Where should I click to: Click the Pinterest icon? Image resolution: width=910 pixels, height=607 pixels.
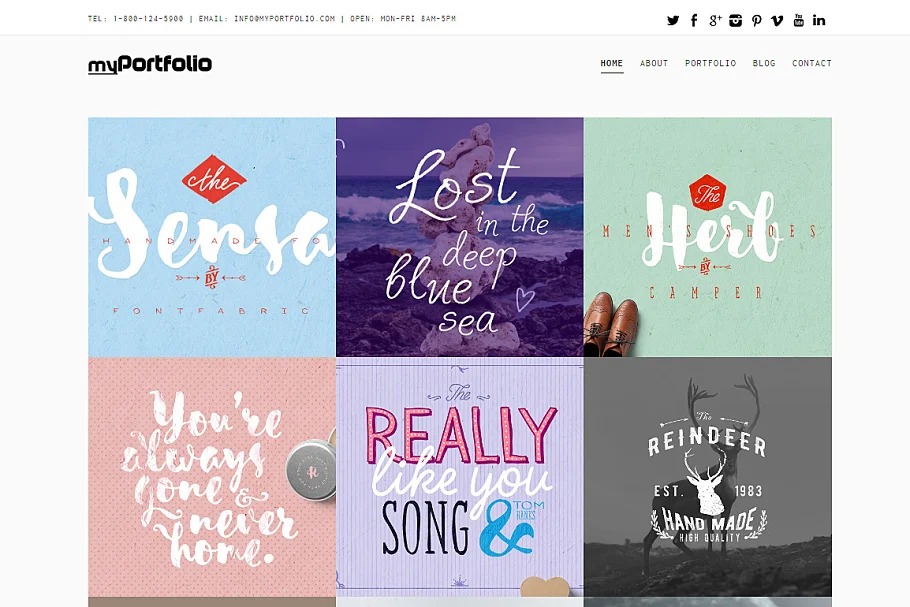(756, 21)
